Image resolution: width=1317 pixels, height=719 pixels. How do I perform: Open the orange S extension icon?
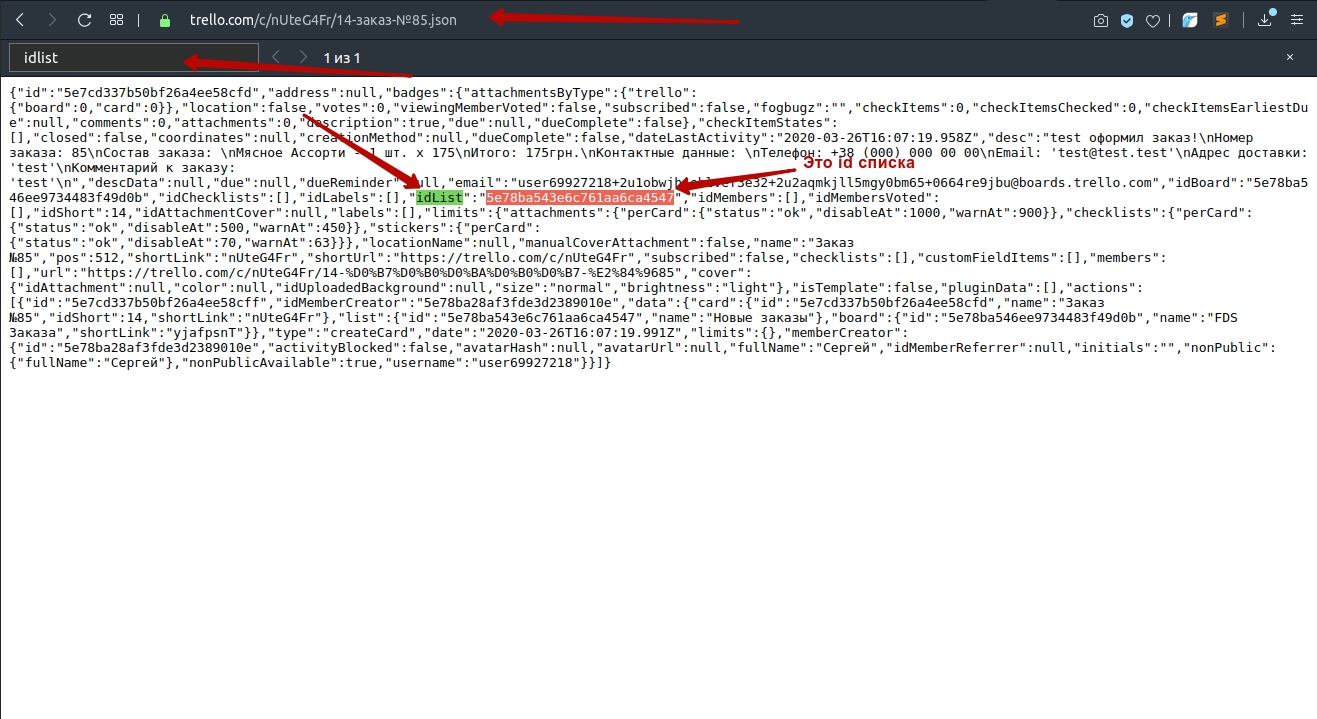[x=1220, y=20]
